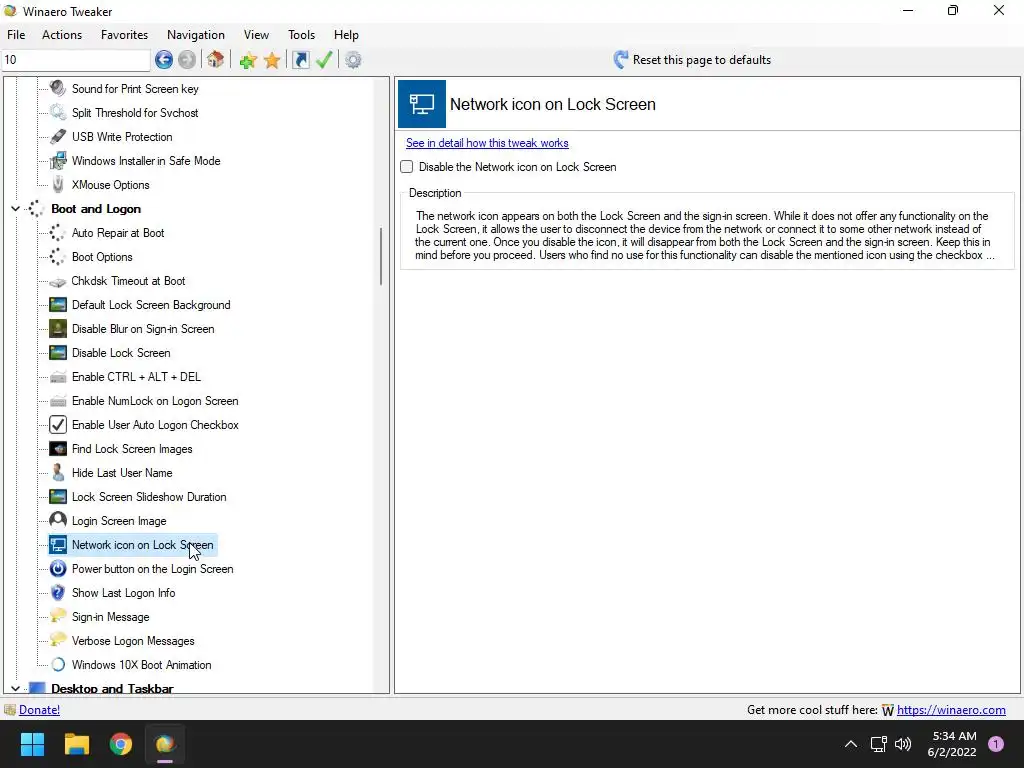Launch Chrome from the taskbar
Viewport: 1024px width, 768px height.
[121, 744]
